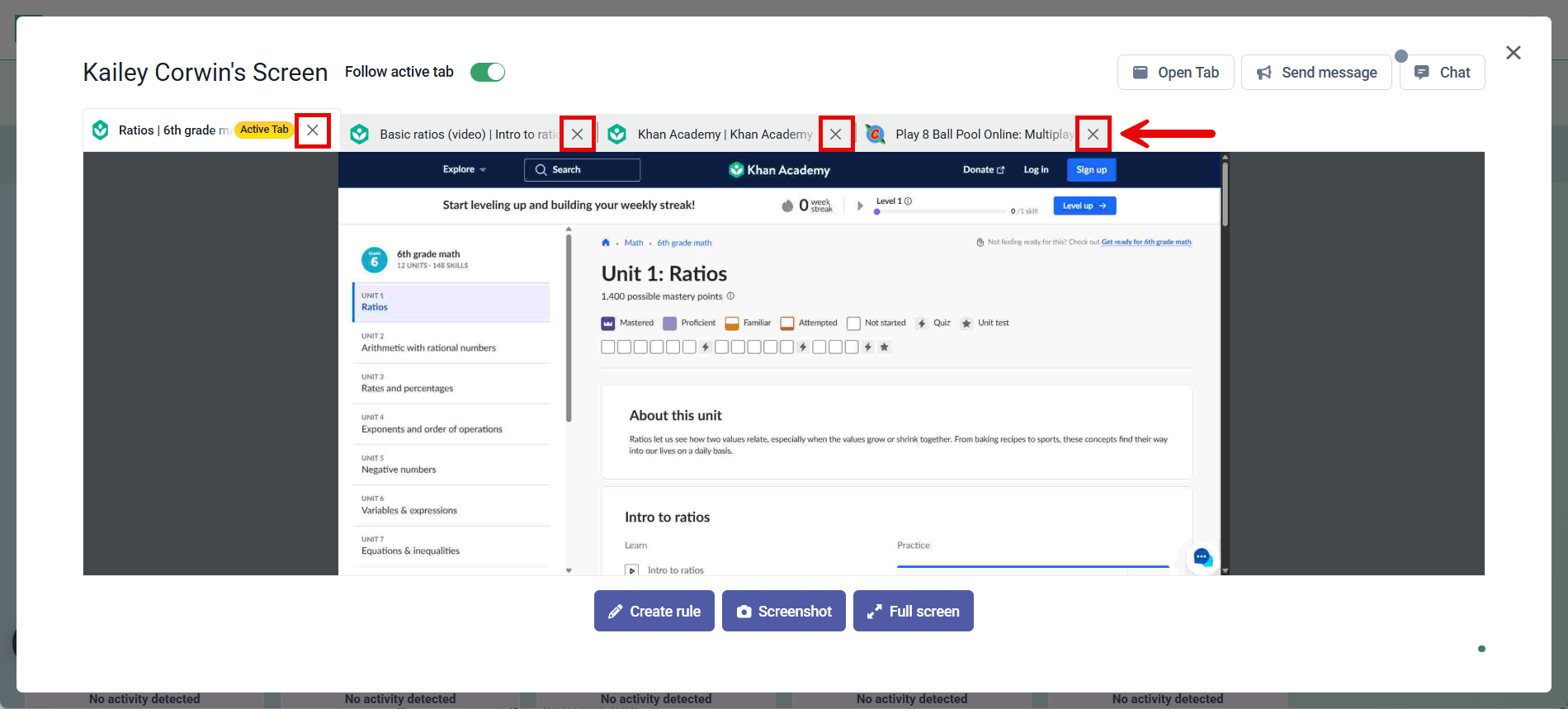
Task: Click the Level 1 progress bar
Action: (x=941, y=211)
